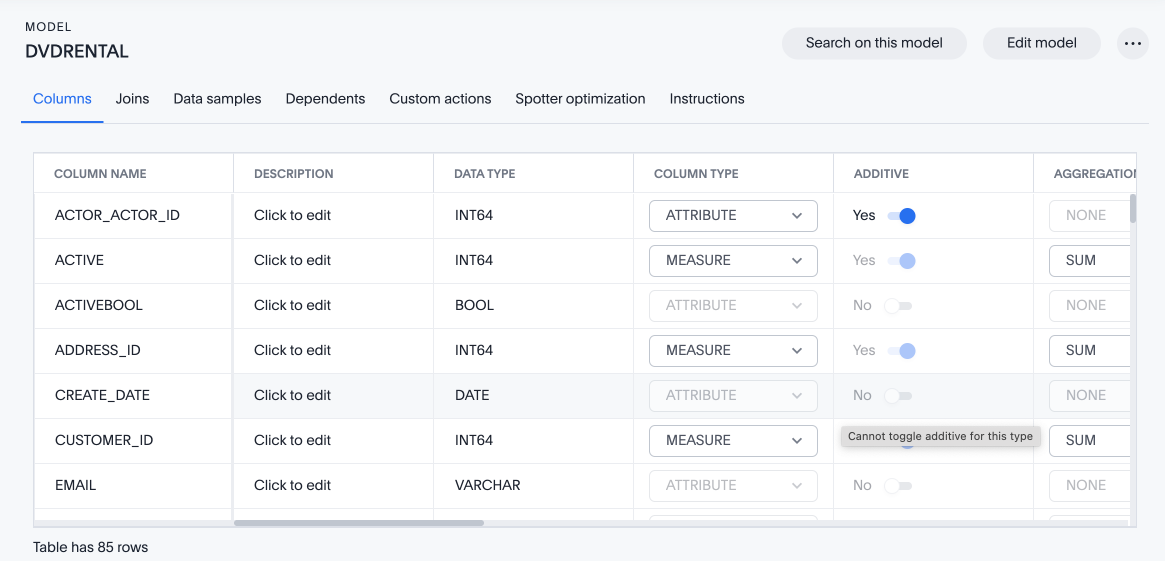
Task: Open aggregation SUM dropdown for ACTIVE row
Action: pyautogui.click(x=1090, y=261)
